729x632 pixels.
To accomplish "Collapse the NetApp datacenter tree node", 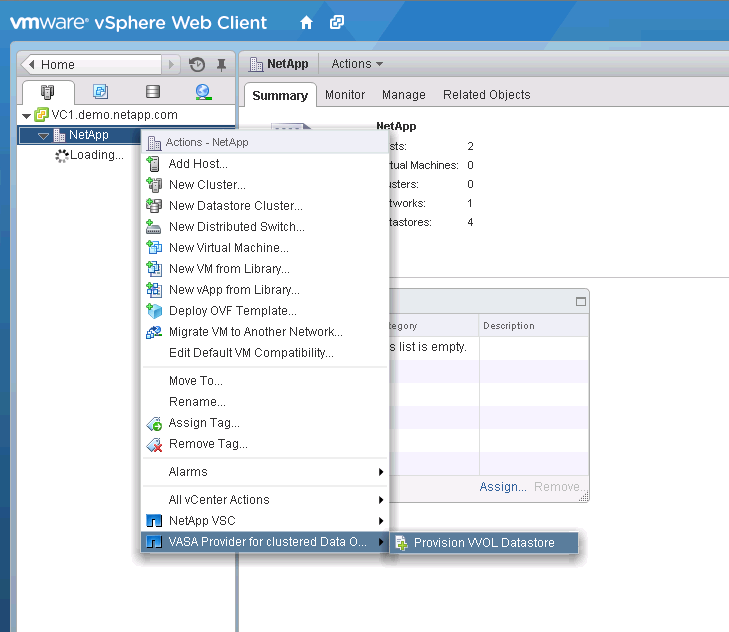I will 43,136.
